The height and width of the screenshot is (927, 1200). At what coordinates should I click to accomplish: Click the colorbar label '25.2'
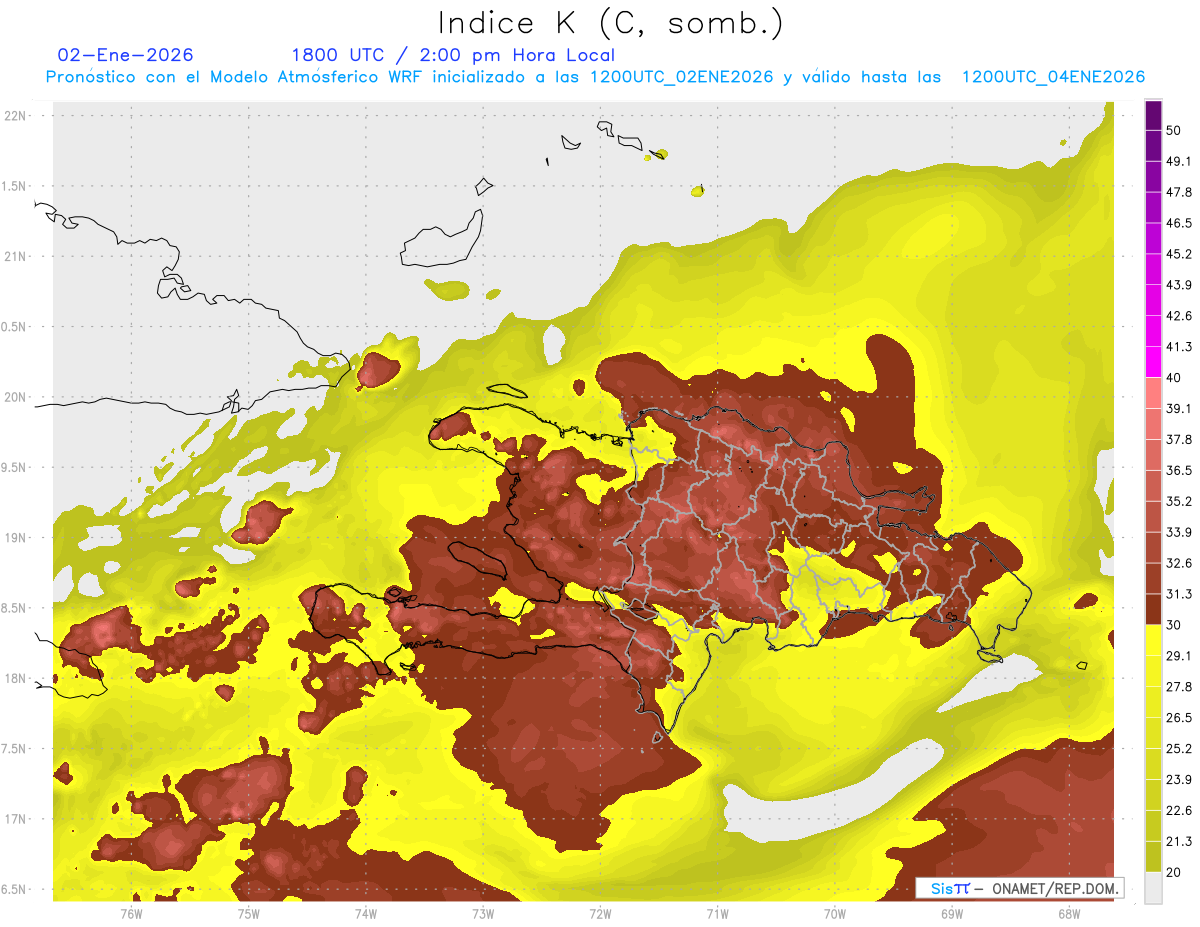coord(1178,748)
